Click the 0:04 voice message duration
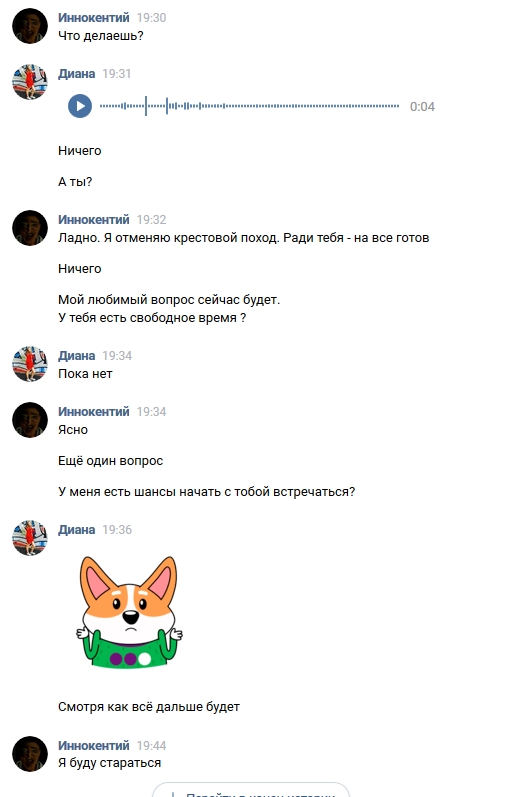The height and width of the screenshot is (797, 506). click(422, 106)
